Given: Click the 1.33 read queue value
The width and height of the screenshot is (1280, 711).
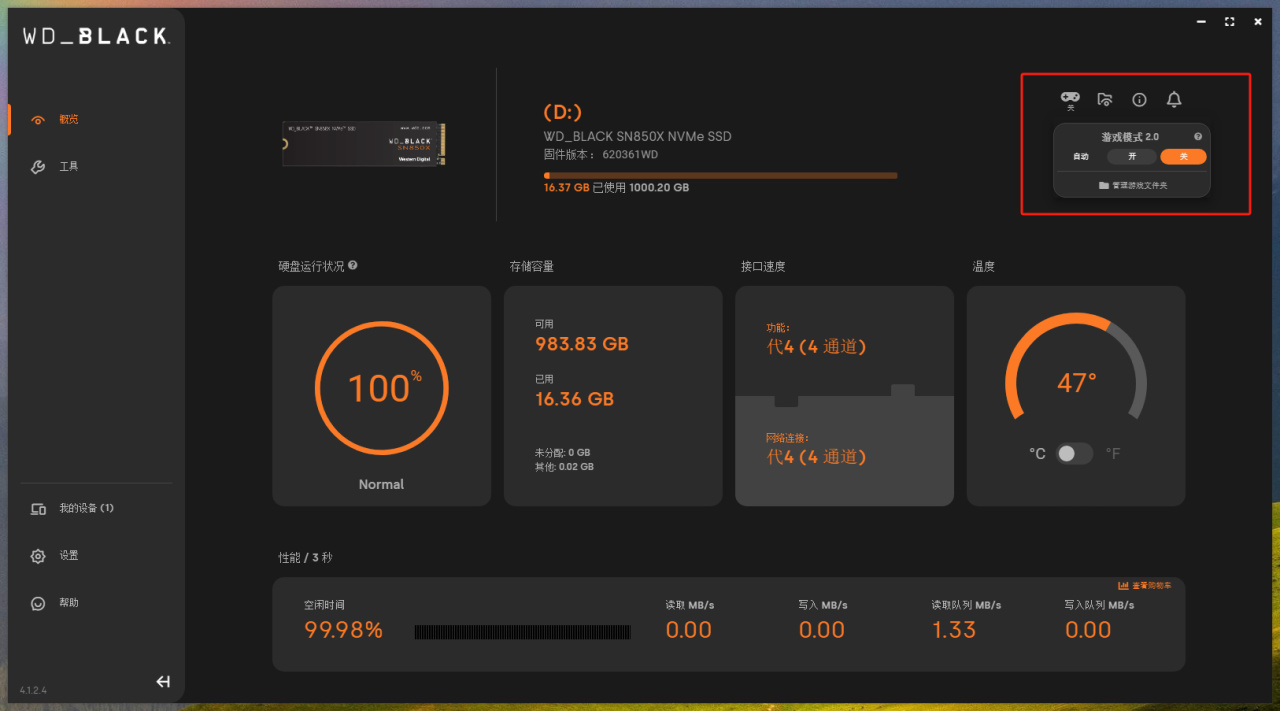Looking at the screenshot, I should (x=954, y=630).
